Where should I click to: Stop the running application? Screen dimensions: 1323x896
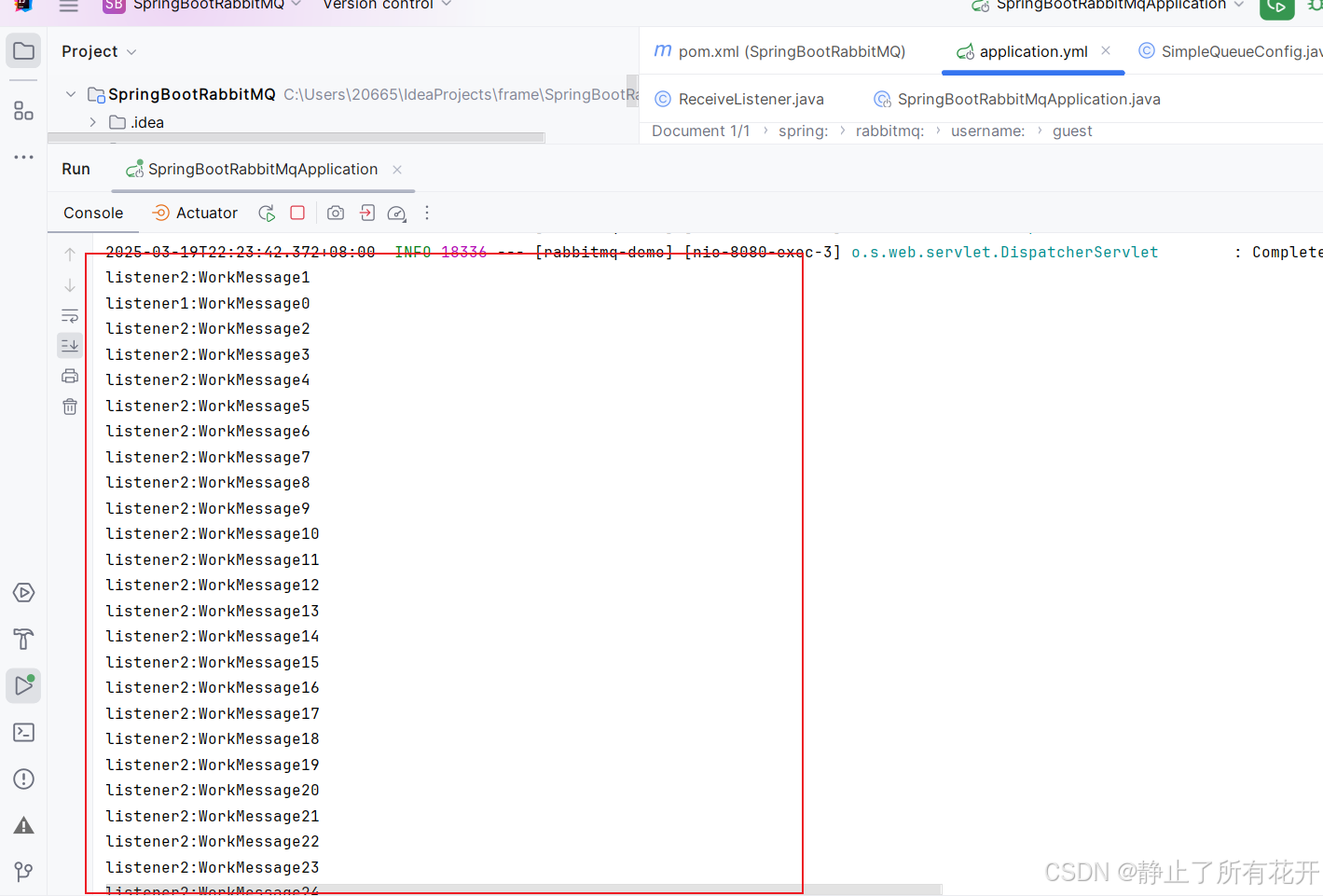[x=296, y=213]
